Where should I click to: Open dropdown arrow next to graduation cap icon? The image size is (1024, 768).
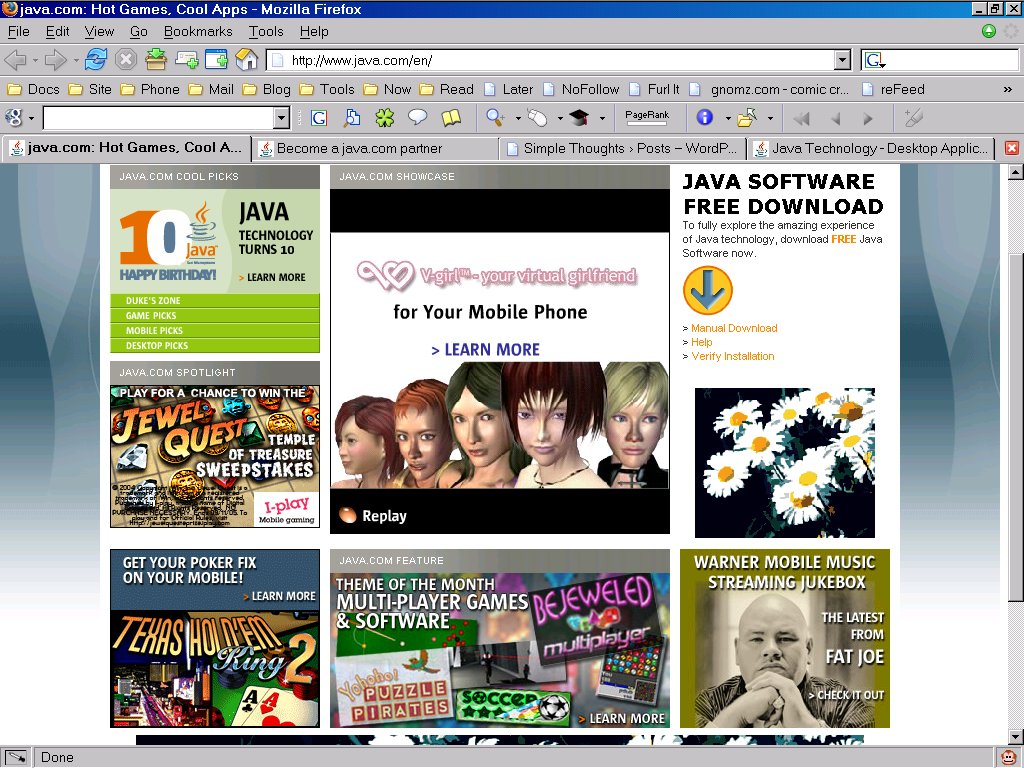point(601,119)
